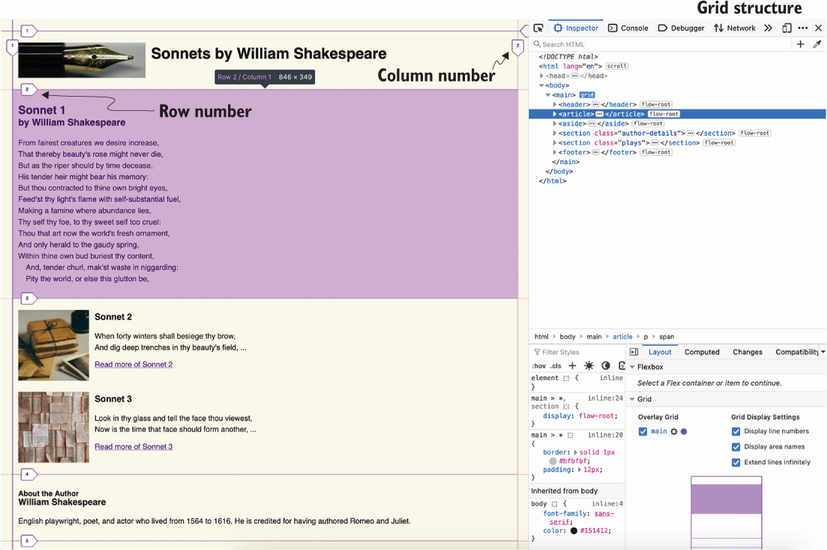The height and width of the screenshot is (550, 827).
Task: Open Read more of Sonnet 2 link
Action: click(133, 364)
